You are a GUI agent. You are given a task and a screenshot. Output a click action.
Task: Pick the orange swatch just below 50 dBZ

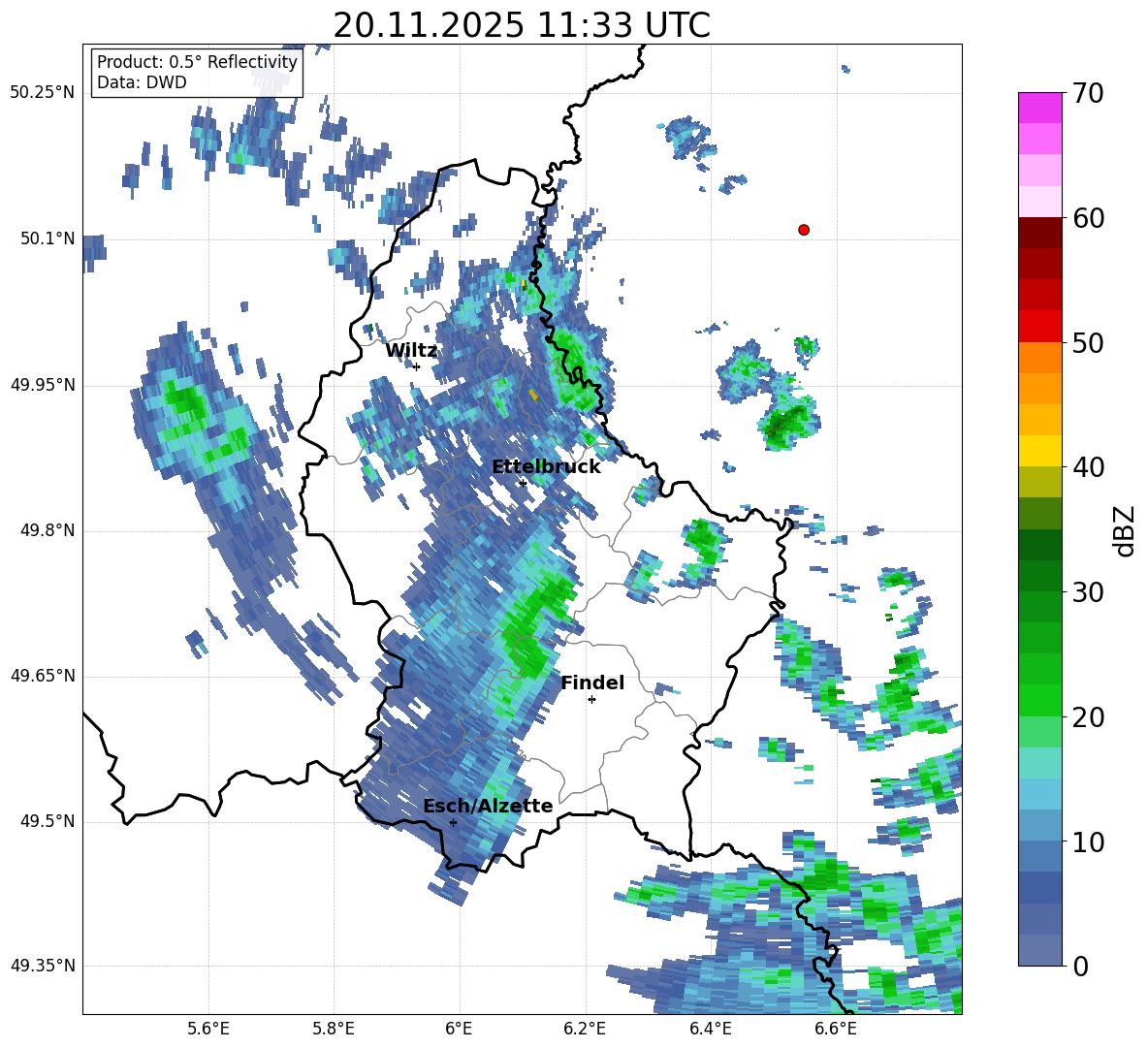1039,358
